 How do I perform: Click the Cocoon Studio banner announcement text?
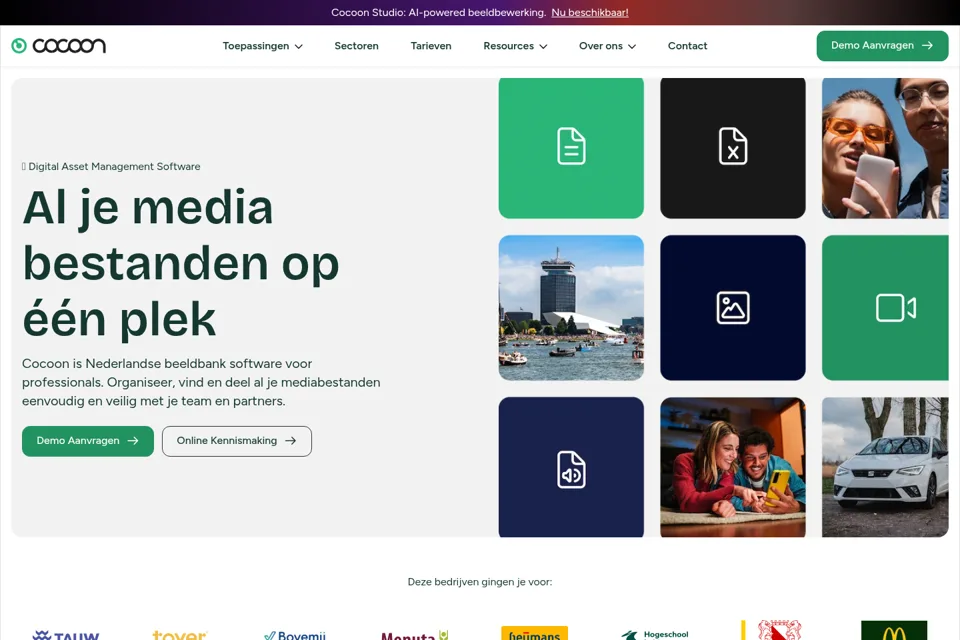click(x=438, y=12)
